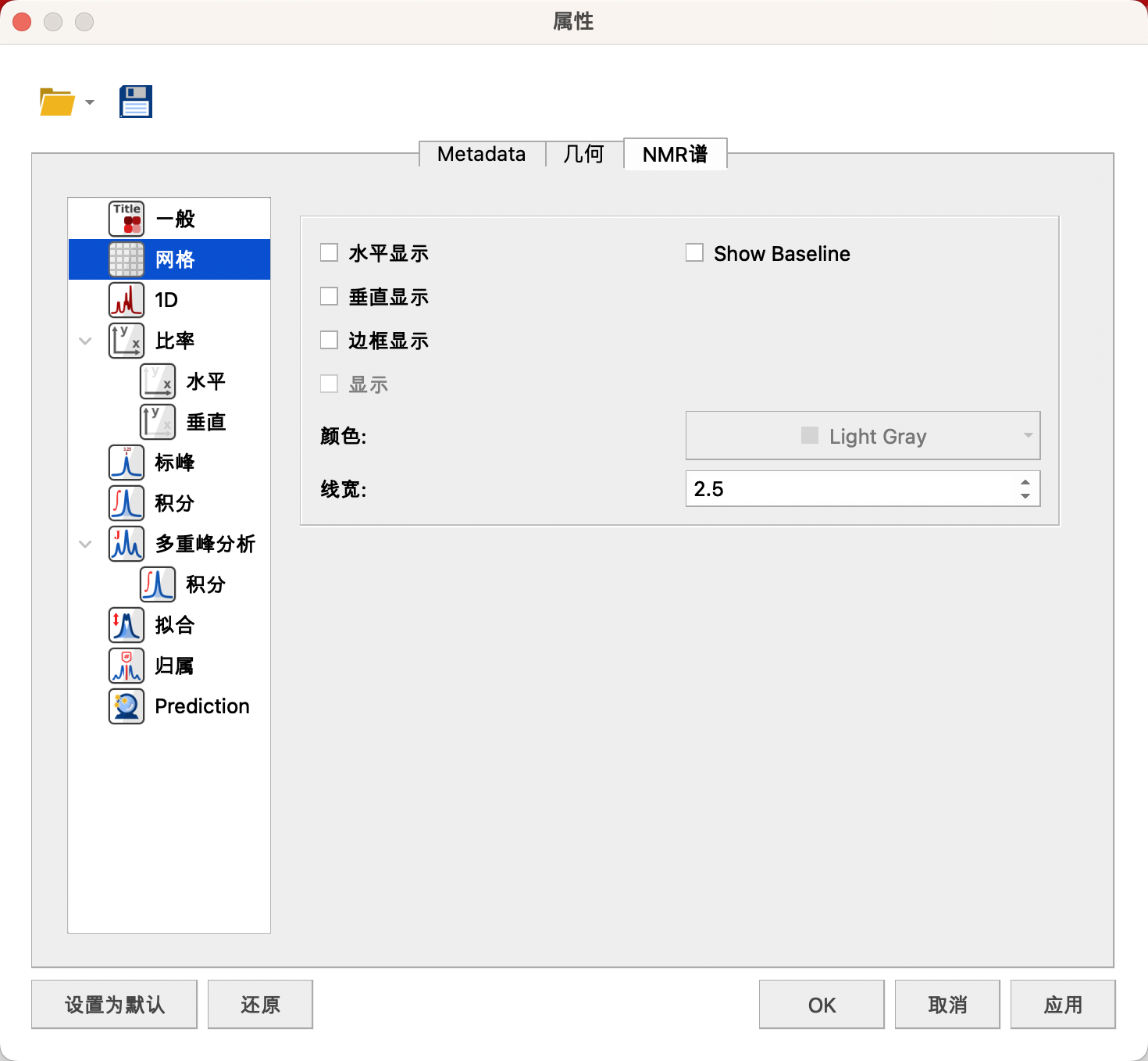Select the 比率 text label in tree
The height and width of the screenshot is (1061, 1148).
175,341
